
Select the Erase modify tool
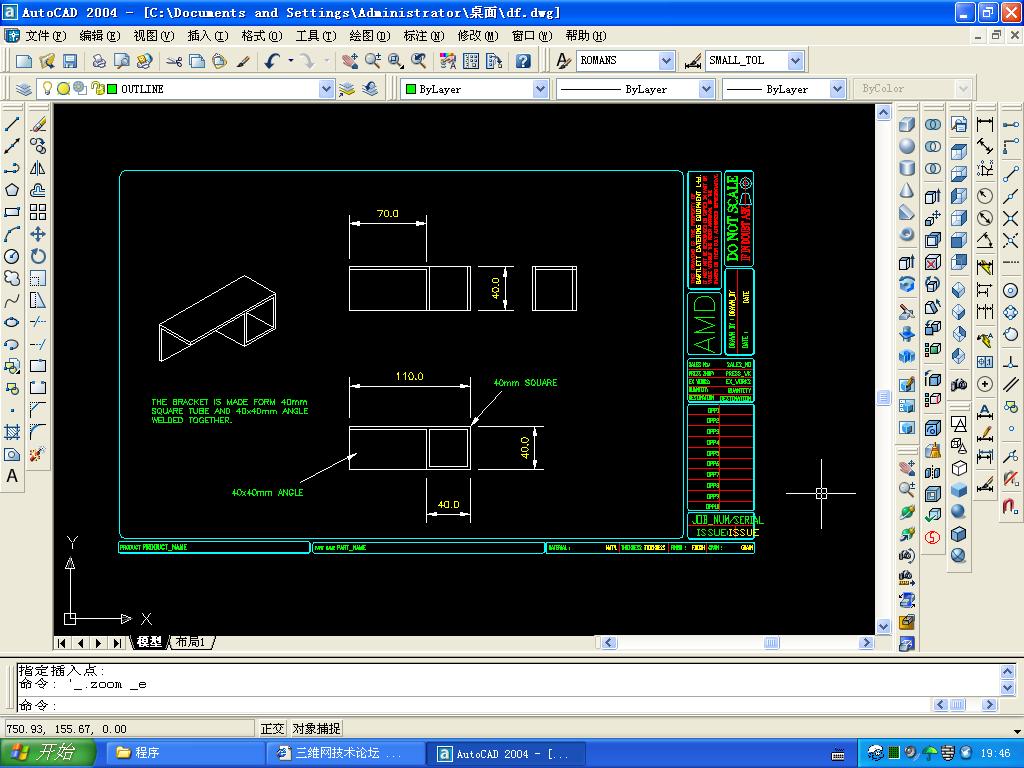(38, 124)
